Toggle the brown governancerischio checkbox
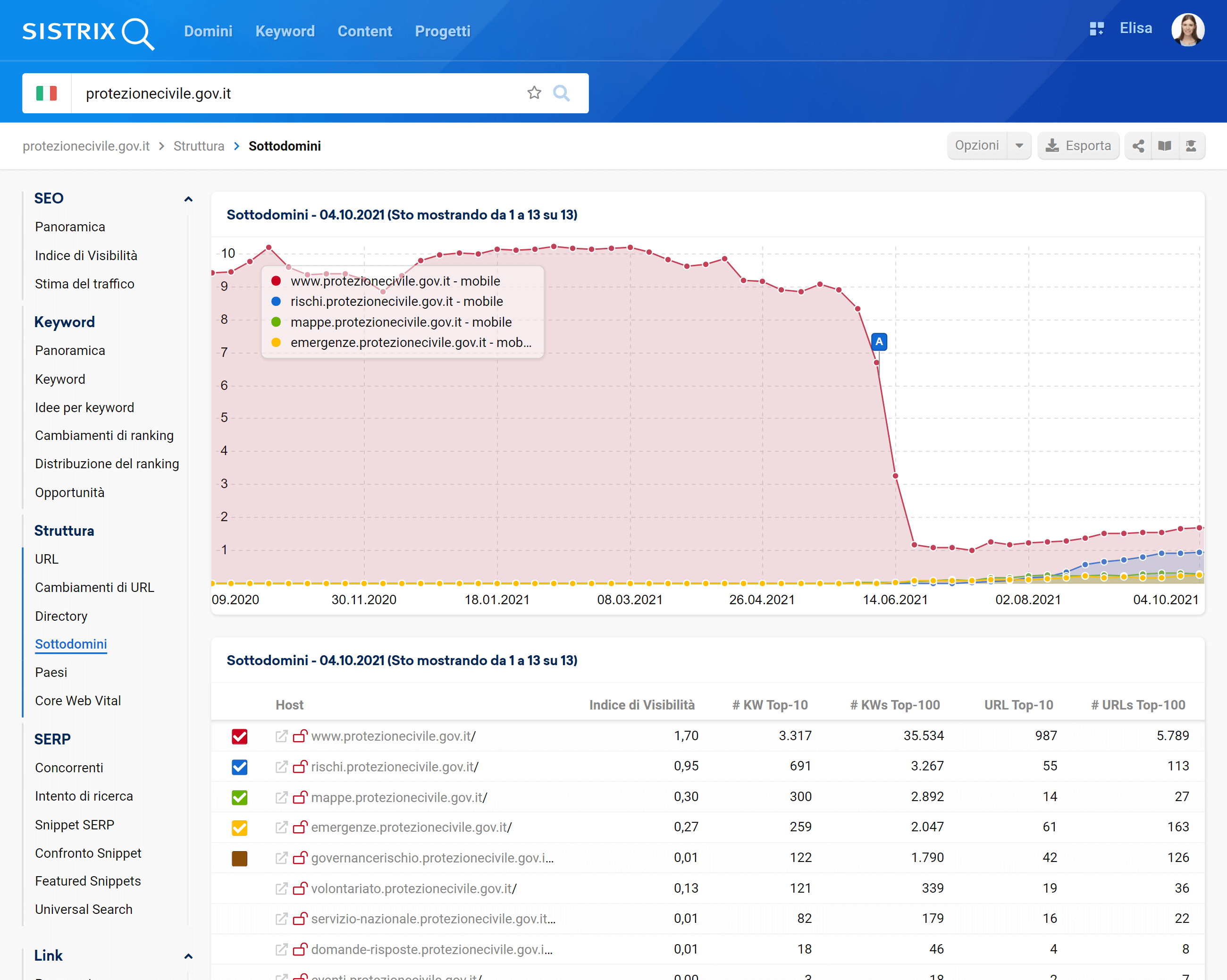The image size is (1227, 980). click(240, 858)
